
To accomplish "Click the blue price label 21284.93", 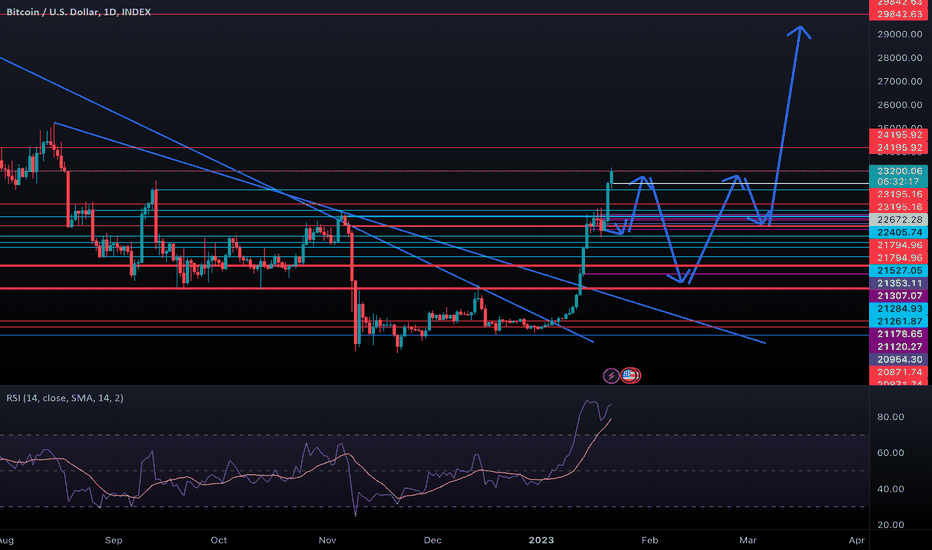I will (899, 309).
